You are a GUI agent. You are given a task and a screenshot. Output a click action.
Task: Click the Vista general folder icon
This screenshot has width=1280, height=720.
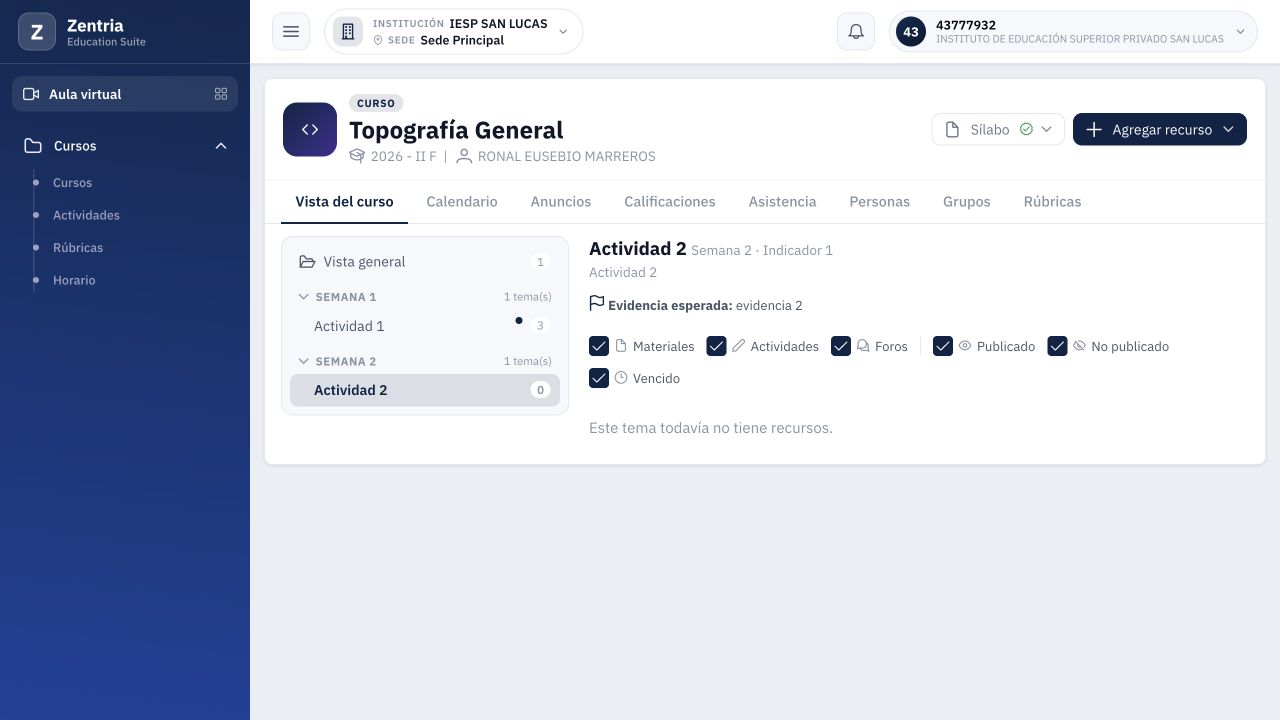tap(307, 262)
